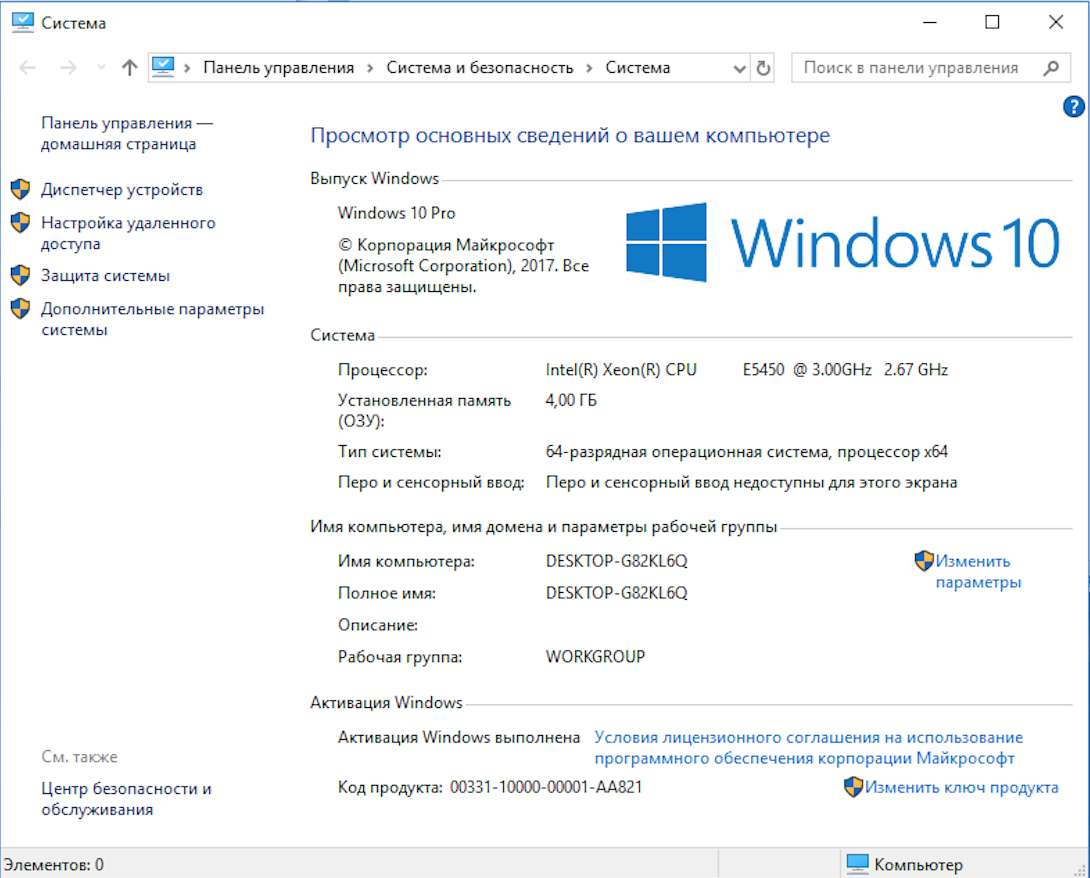This screenshot has width=1090, height=878.
Task: Click shield icon beside Настройка удаленного доступа
Action: coord(20,222)
